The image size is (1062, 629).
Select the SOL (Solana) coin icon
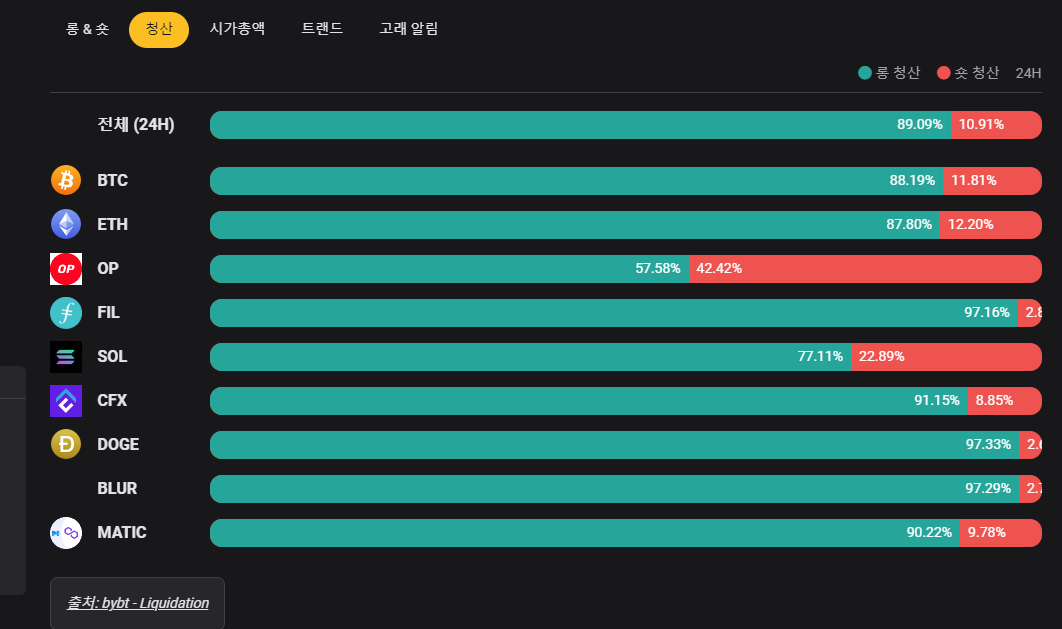[65, 356]
